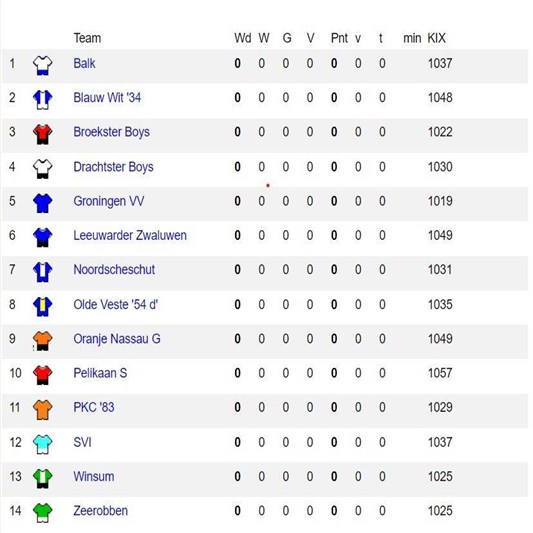The height and width of the screenshot is (533, 533).
Task: Click SVI light cyan shirt icon
Action: point(42,444)
